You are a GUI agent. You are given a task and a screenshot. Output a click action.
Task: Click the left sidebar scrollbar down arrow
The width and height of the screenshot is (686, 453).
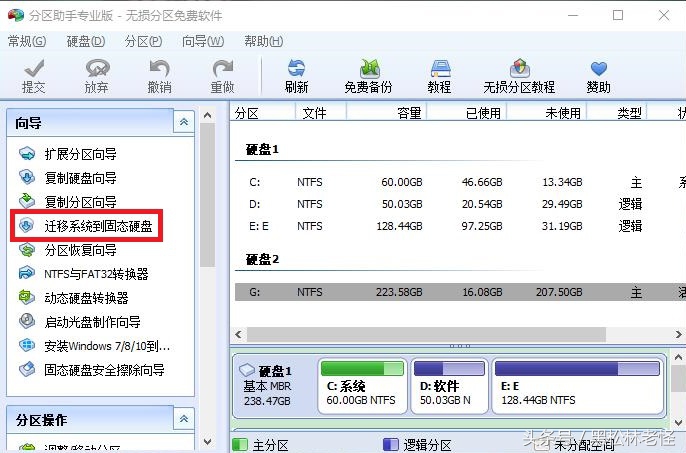click(207, 442)
